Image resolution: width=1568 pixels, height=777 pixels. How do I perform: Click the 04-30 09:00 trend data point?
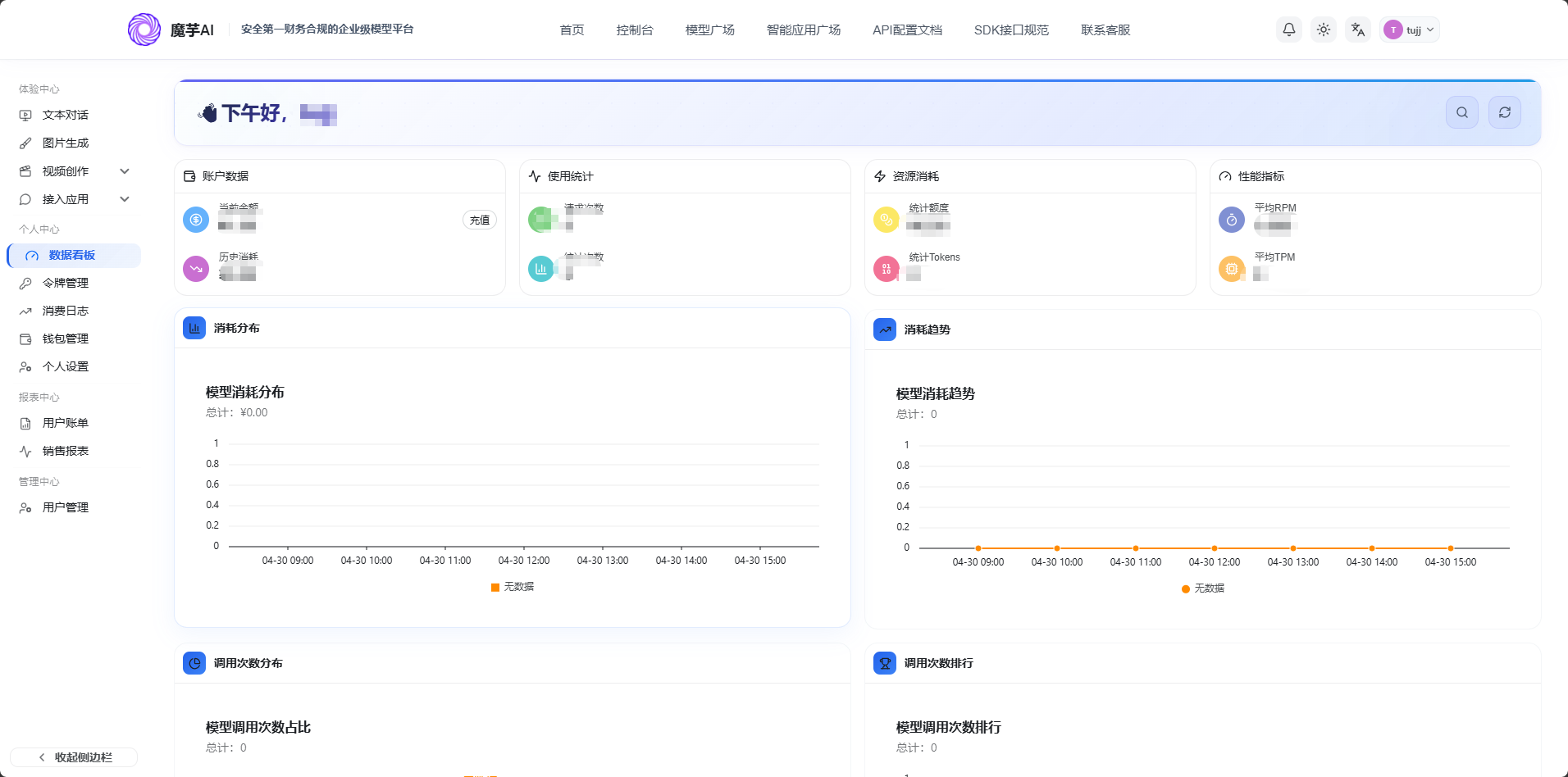coord(978,548)
